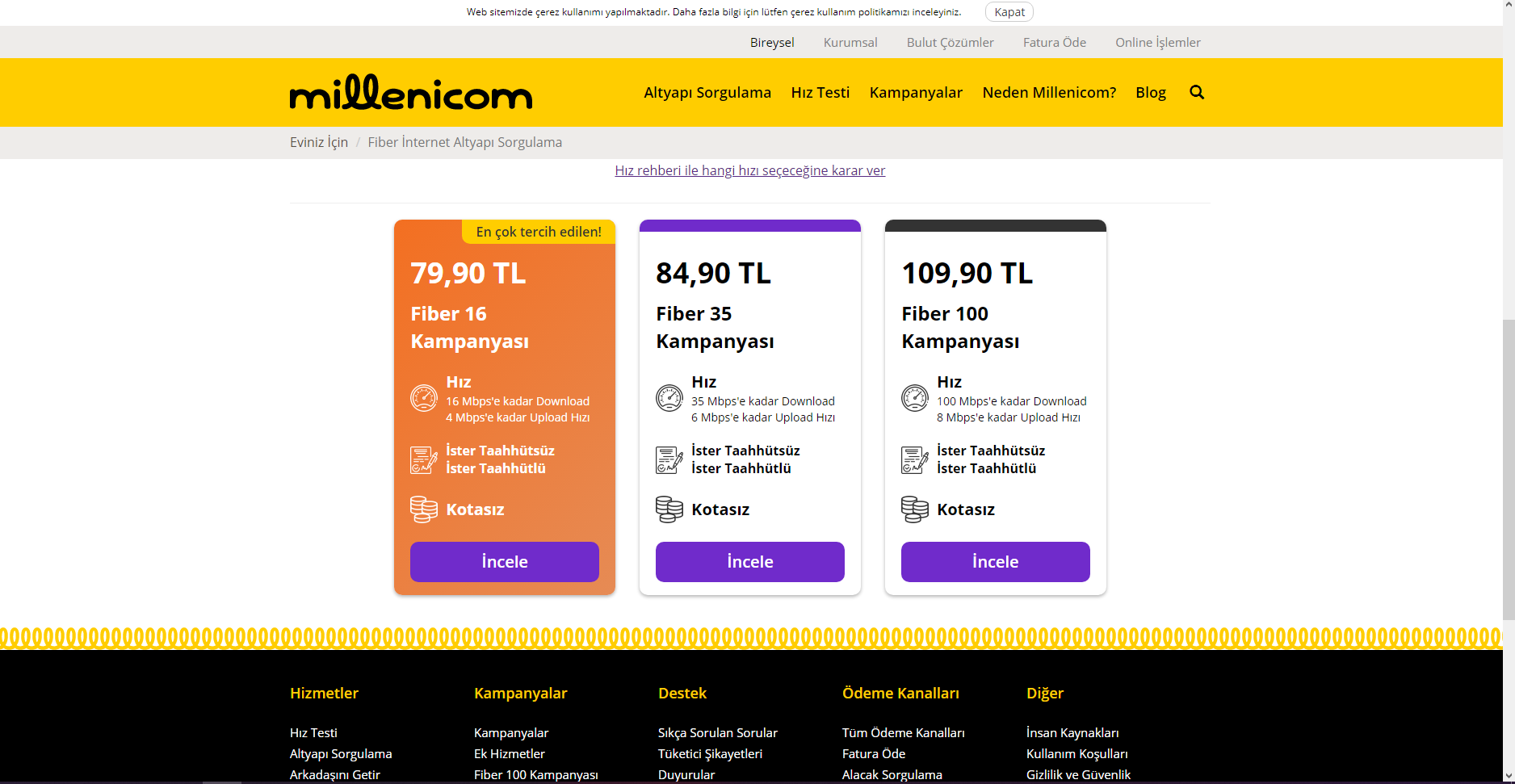
Task: Click the En çok tercih edilen! badge
Action: click(x=539, y=232)
